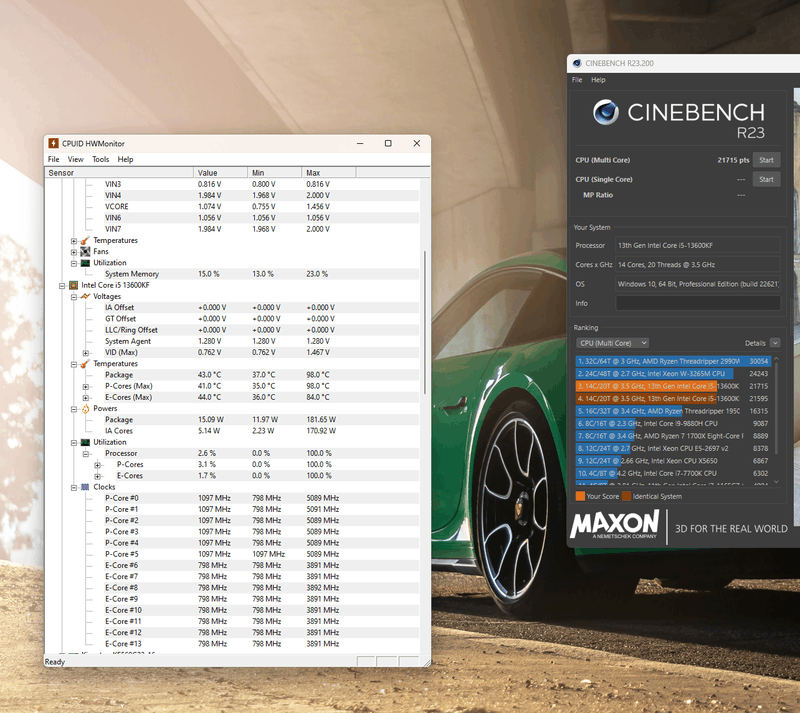Click the Sensor column header
Screen dimensions: 800x713
pyautogui.click(x=119, y=173)
